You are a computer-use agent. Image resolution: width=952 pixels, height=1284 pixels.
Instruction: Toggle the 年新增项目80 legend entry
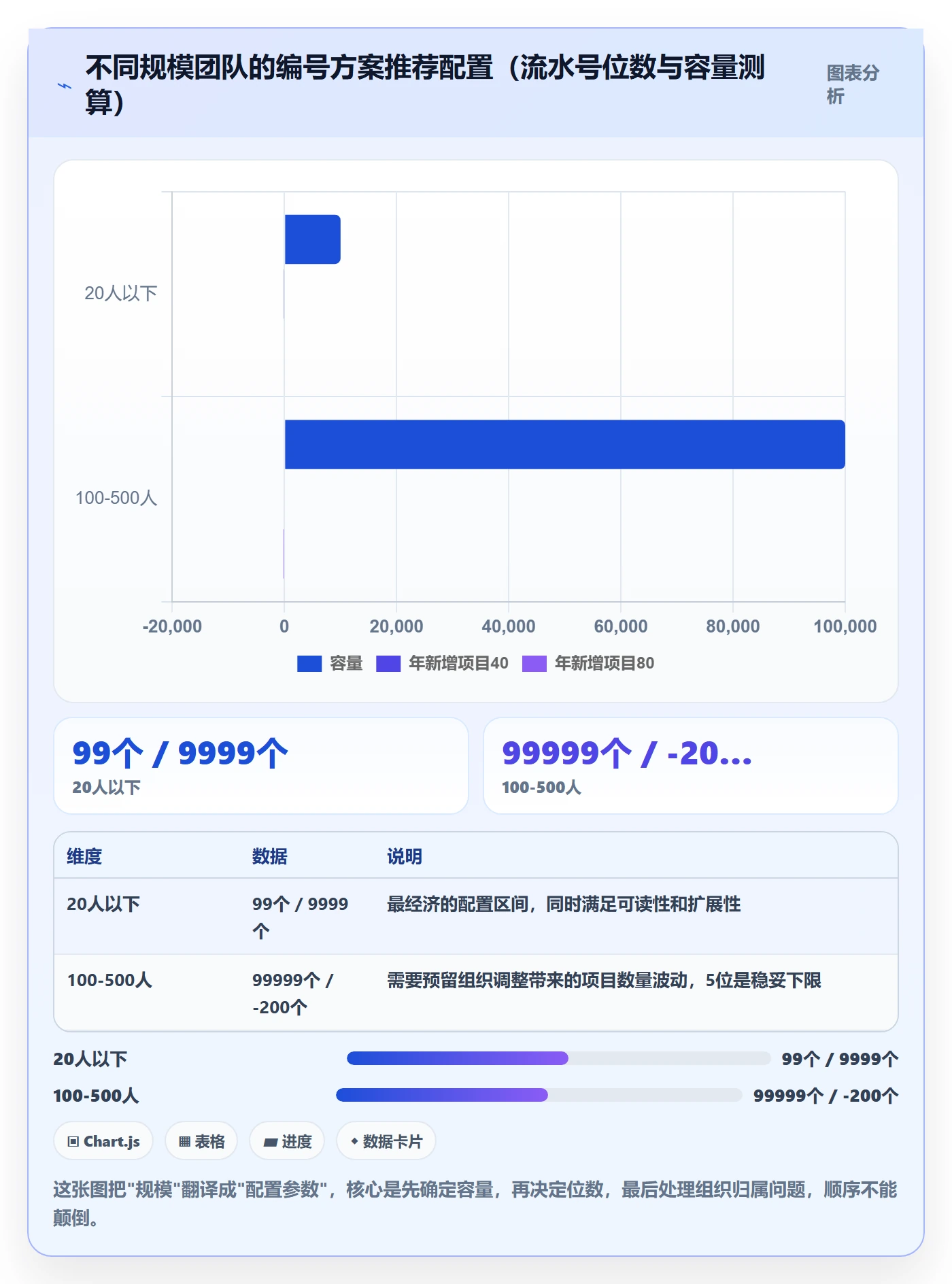pos(588,663)
